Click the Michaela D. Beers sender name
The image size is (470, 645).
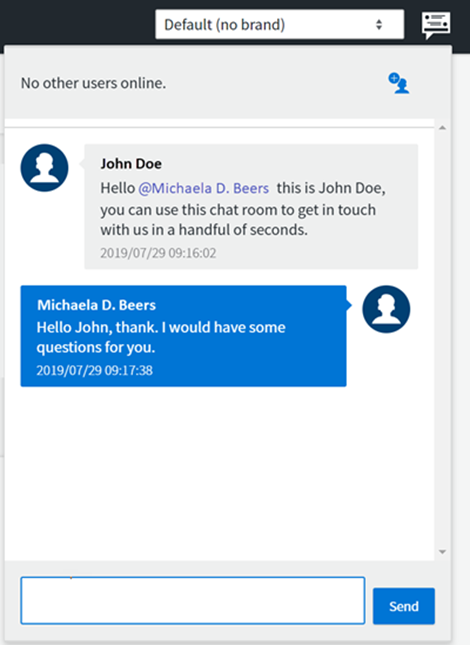[x=96, y=305]
